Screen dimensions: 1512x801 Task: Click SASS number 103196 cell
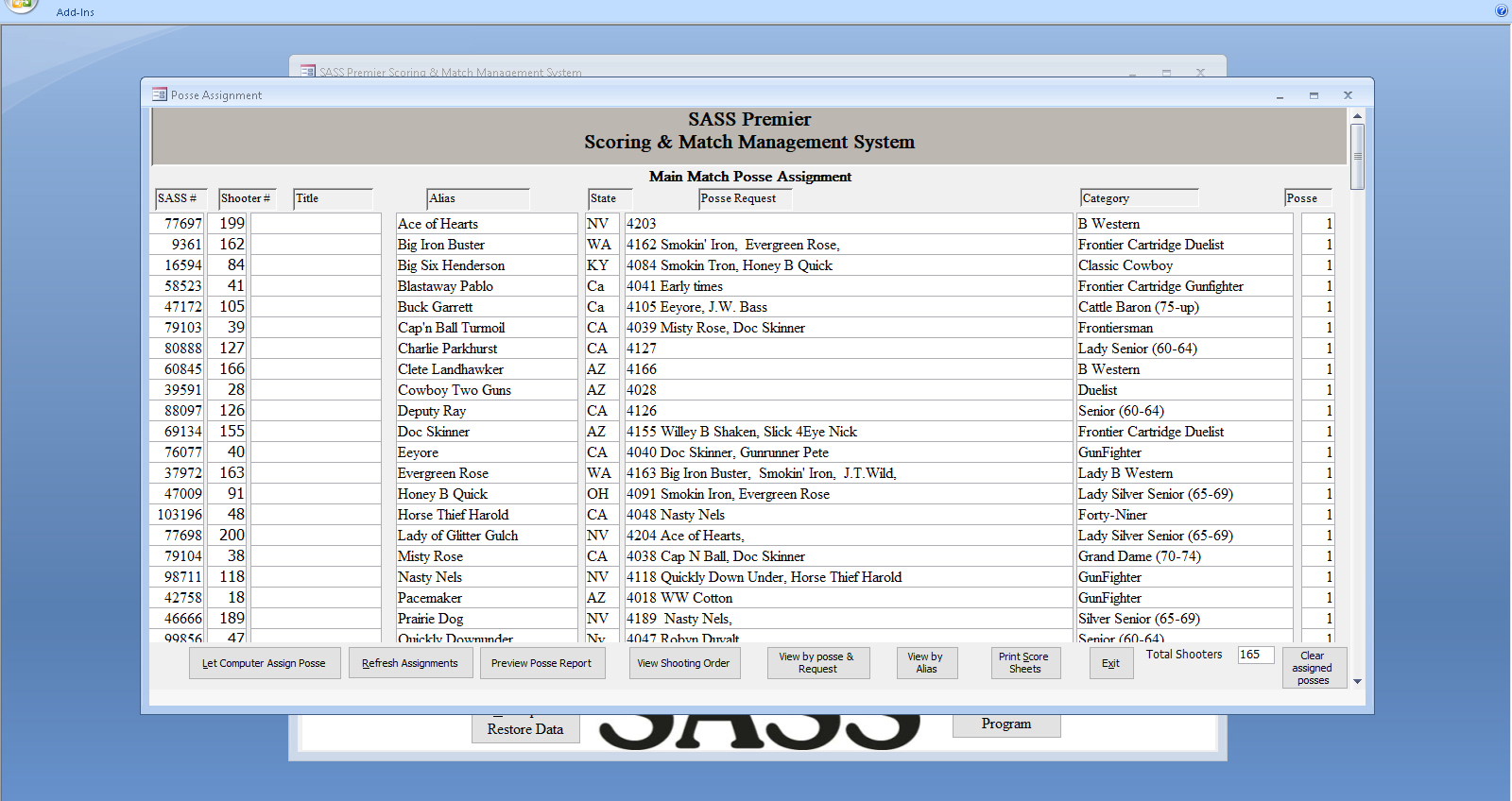pyautogui.click(x=177, y=515)
